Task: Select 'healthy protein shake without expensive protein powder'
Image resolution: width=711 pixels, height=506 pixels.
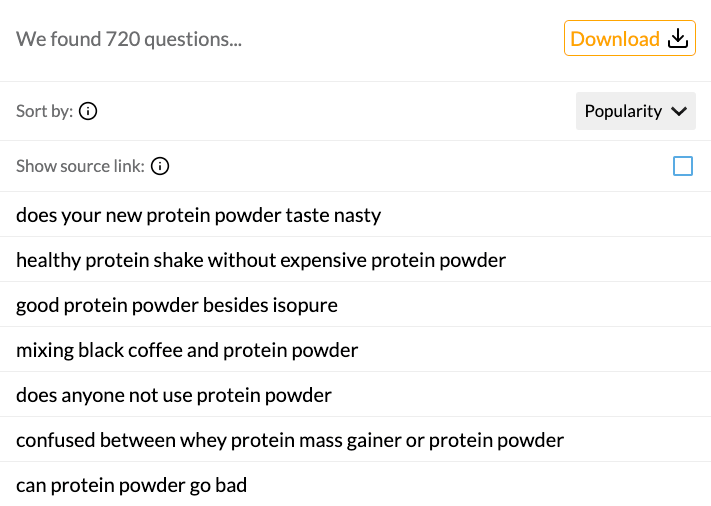Action: pyautogui.click(x=261, y=260)
